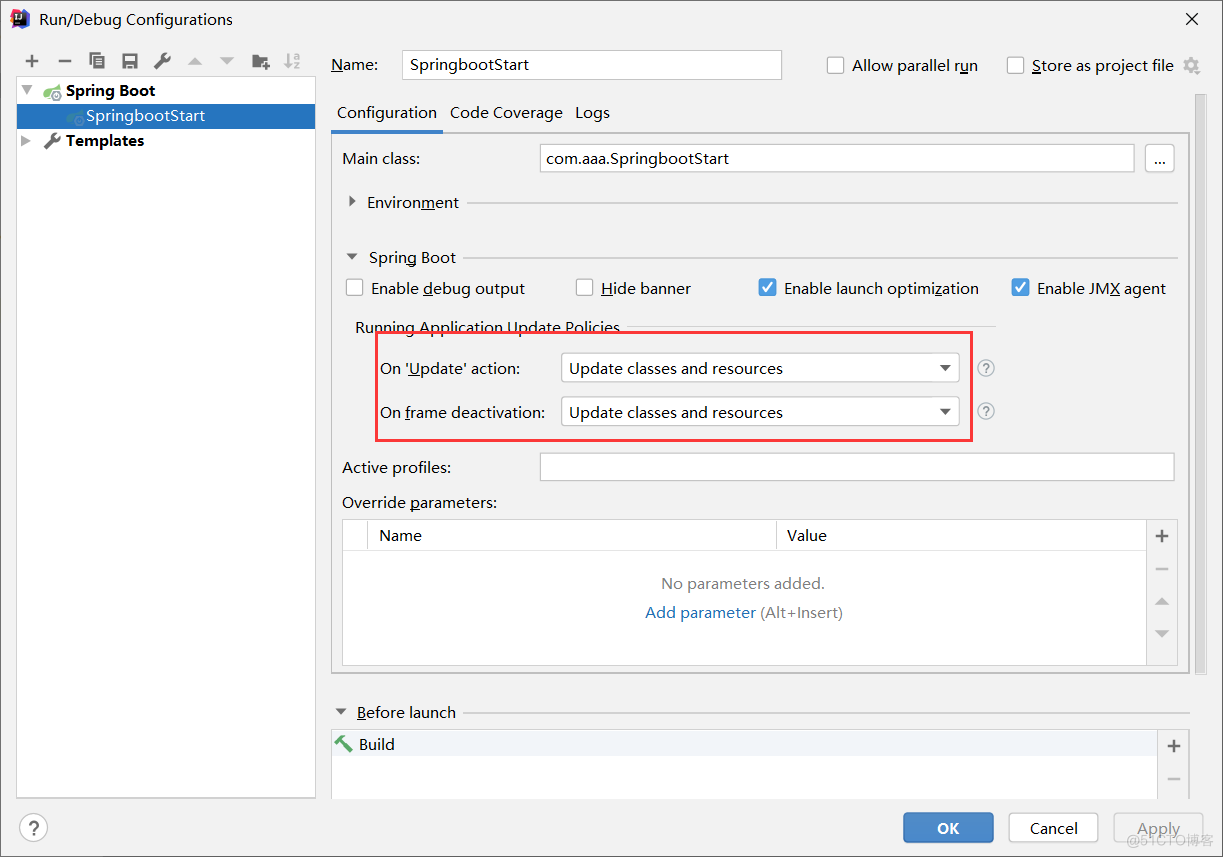
Task: Check the Hide banner option
Action: point(585,288)
